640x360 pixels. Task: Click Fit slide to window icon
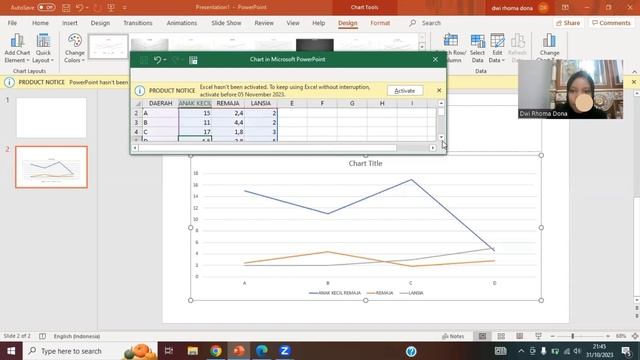pyautogui.click(x=635, y=336)
